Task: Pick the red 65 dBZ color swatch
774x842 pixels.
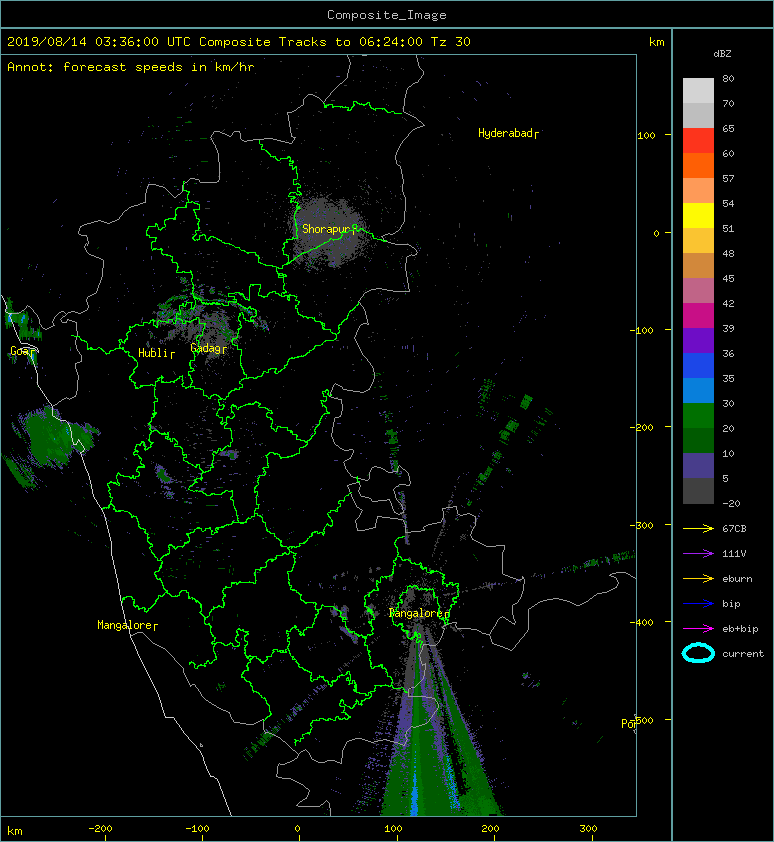Action: click(698, 141)
